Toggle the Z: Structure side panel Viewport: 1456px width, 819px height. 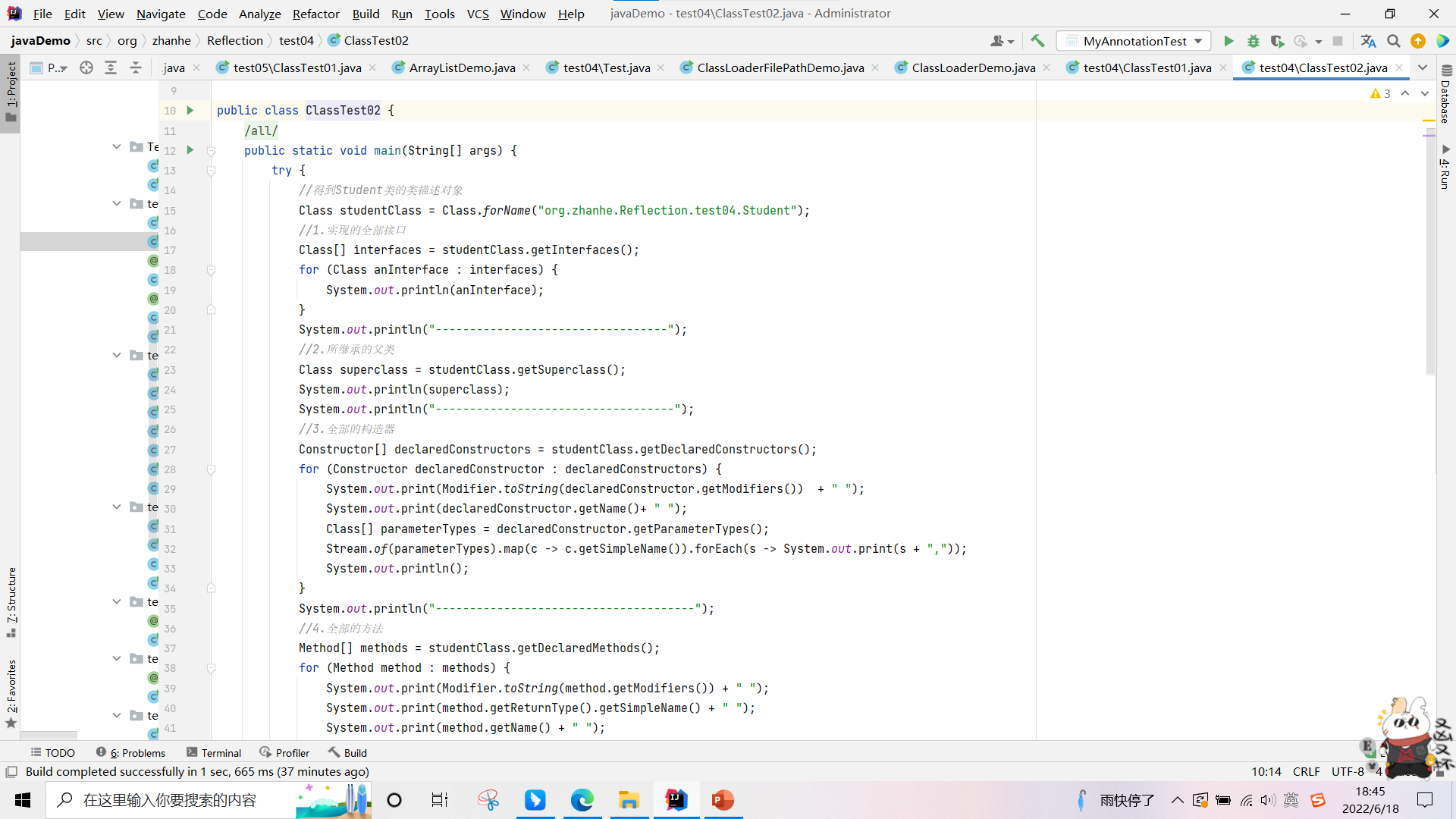[x=11, y=601]
